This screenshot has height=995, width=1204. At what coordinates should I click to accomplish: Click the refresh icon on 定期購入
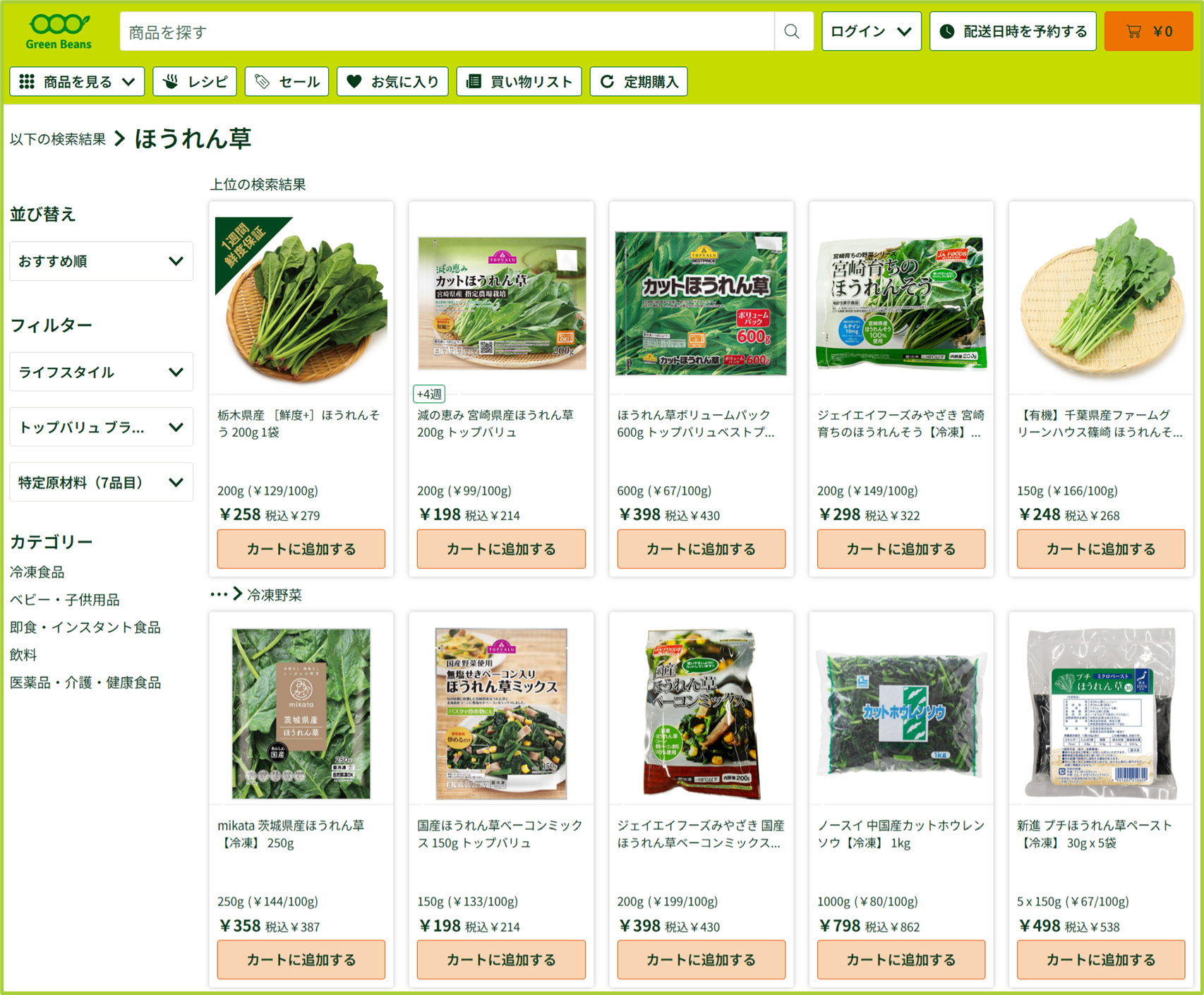click(607, 82)
